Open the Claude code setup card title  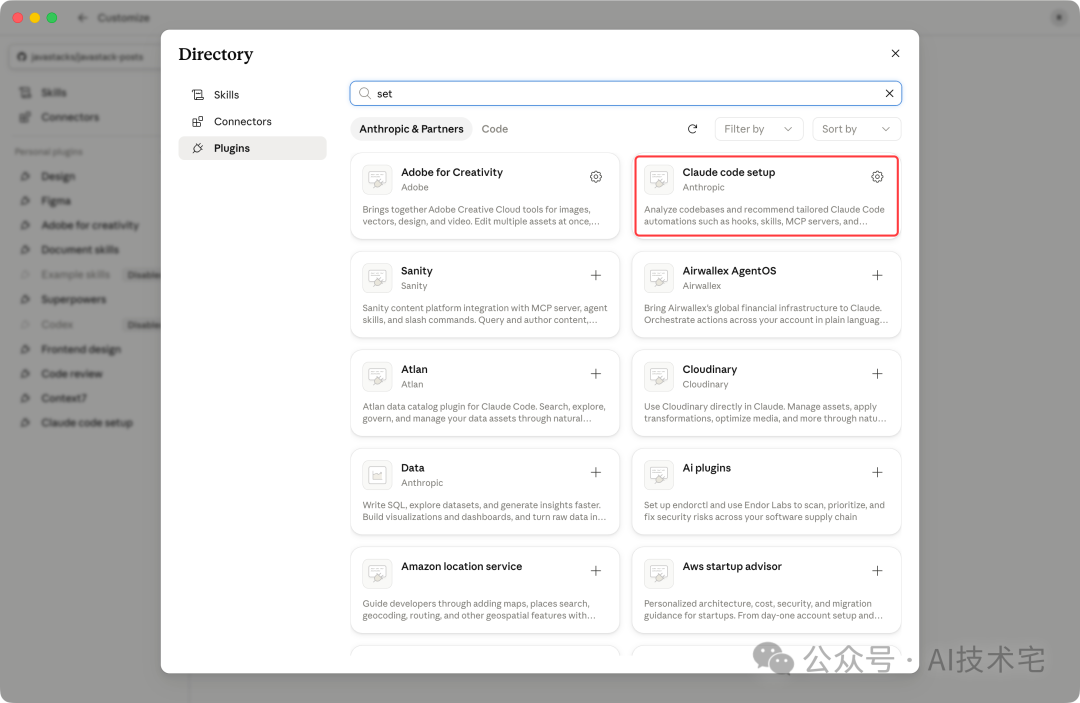729,172
